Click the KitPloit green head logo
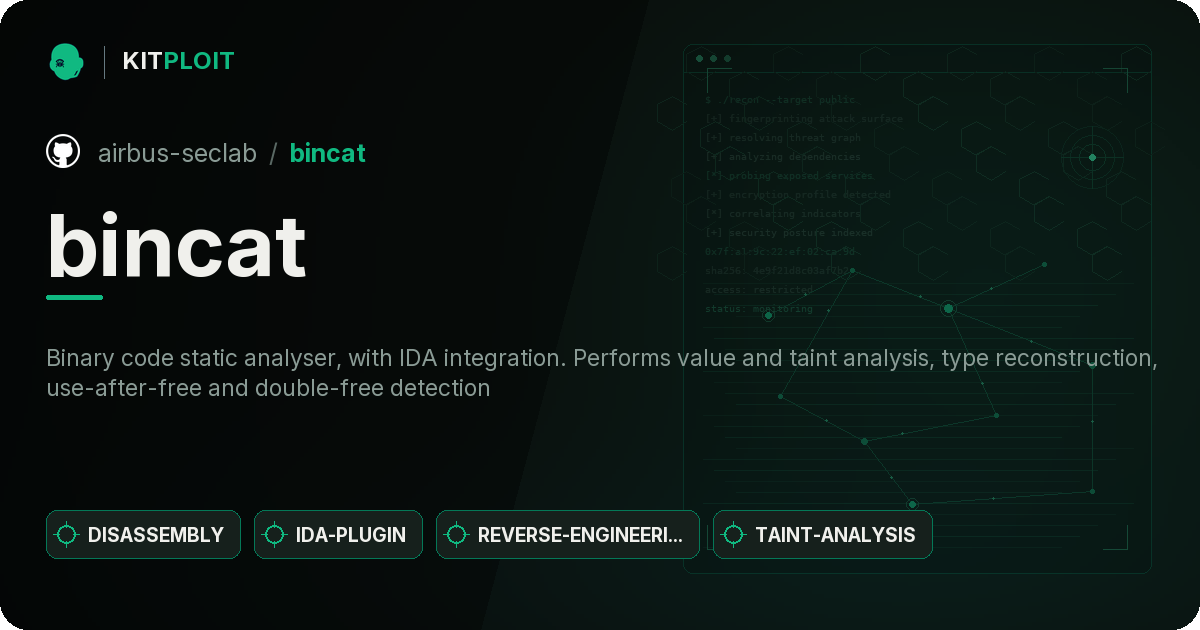 pyautogui.click(x=66, y=61)
